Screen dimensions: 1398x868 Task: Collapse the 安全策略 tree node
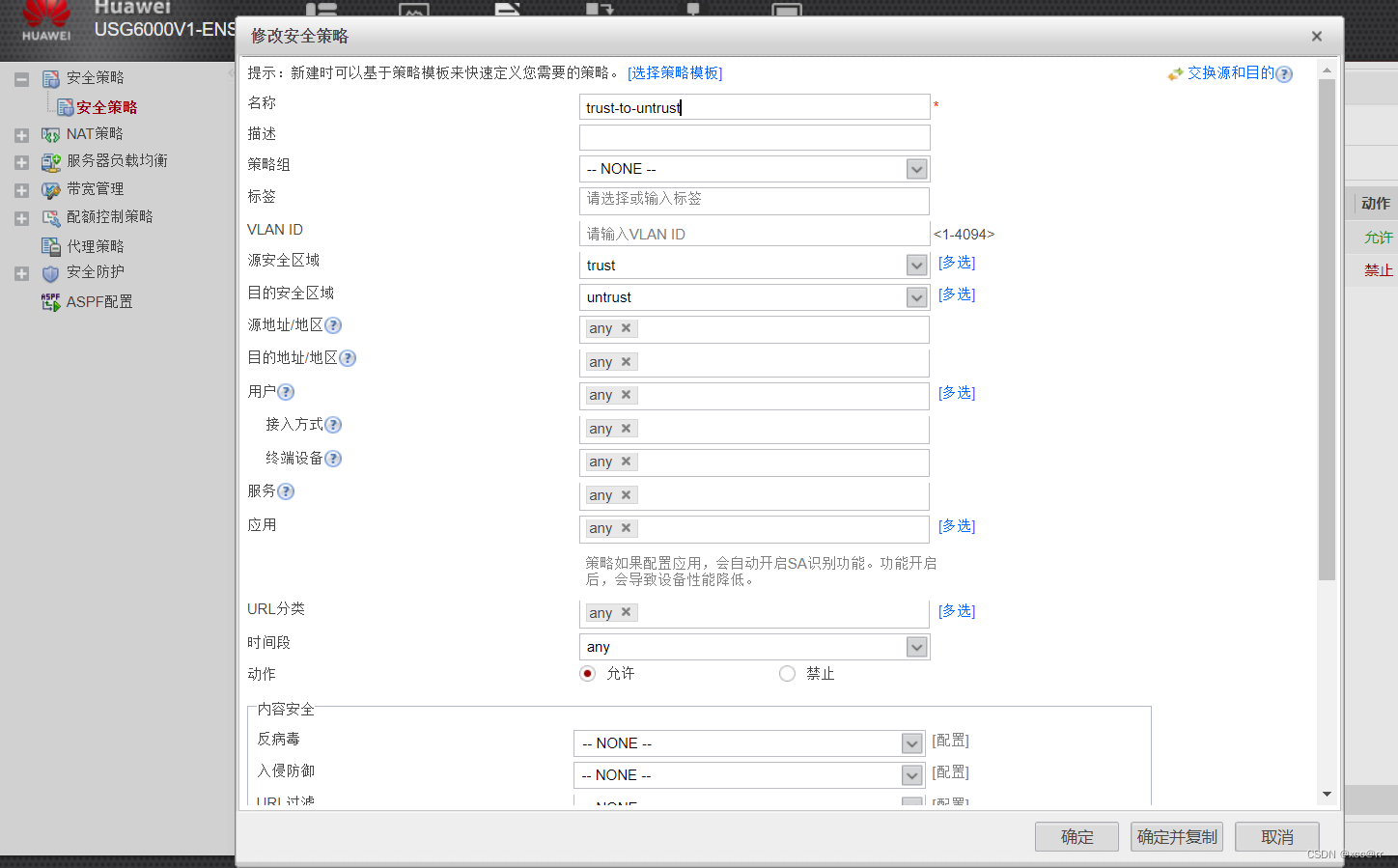(x=21, y=79)
